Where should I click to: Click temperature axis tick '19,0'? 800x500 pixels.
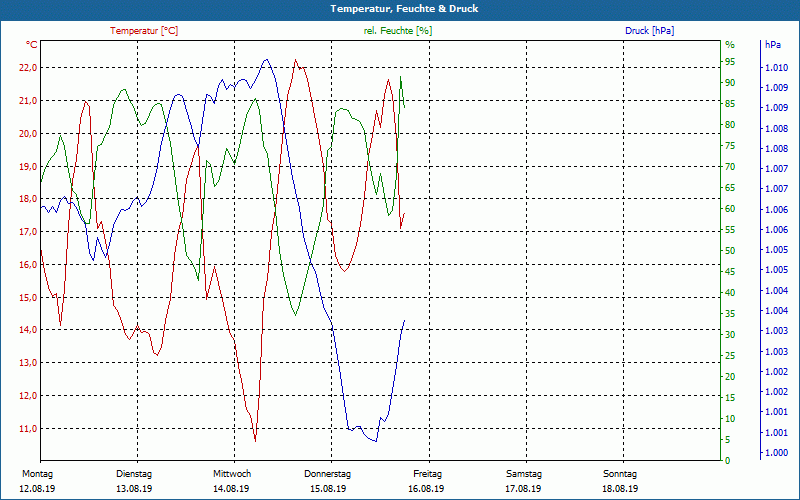point(29,166)
